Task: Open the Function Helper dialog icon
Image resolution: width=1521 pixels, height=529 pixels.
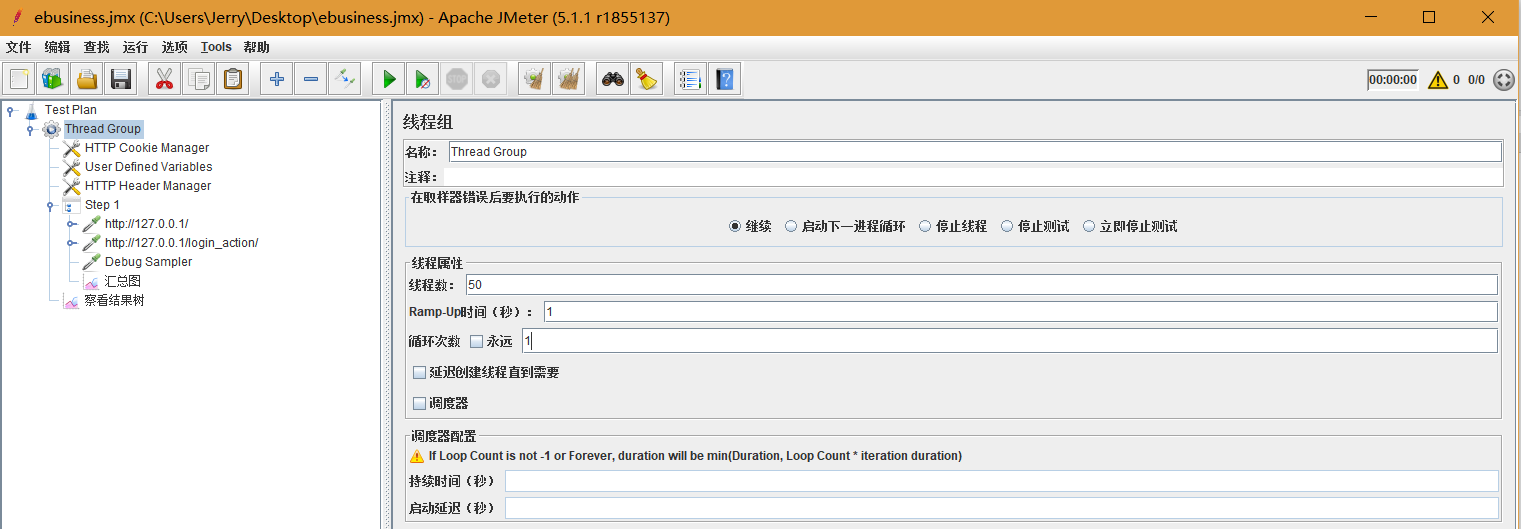Action: (x=690, y=79)
